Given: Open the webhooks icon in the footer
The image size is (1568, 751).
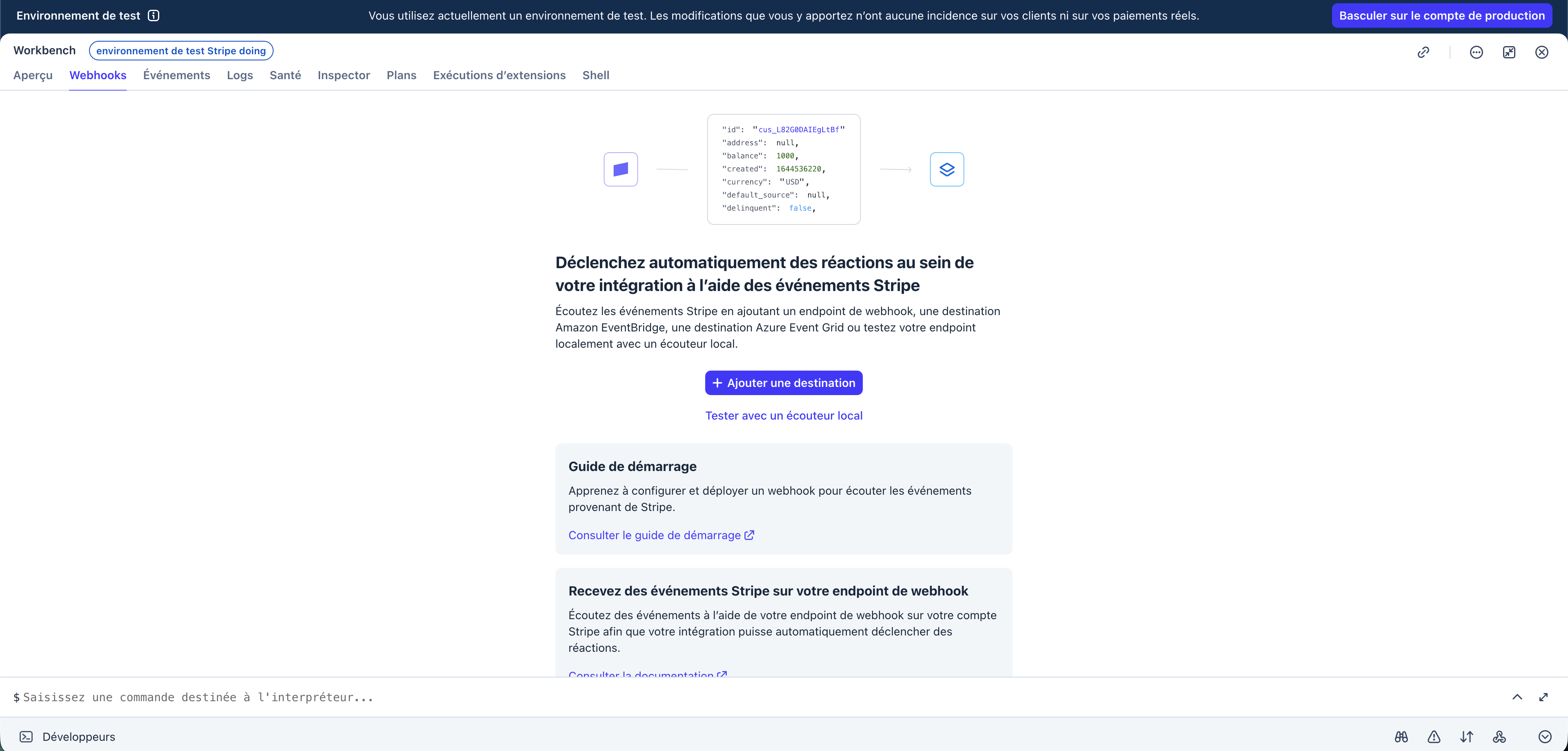Looking at the screenshot, I should tap(1499, 737).
